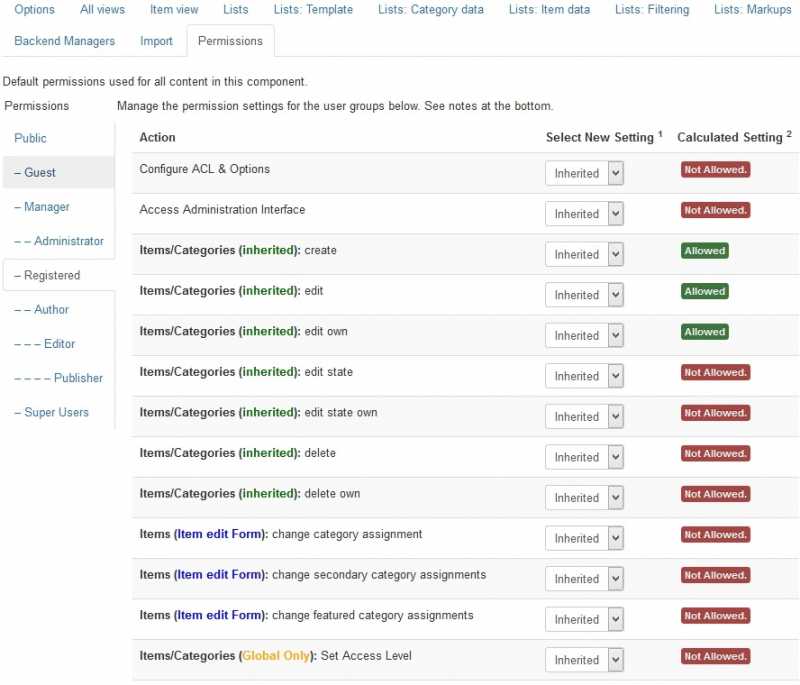
Task: Select the Public user group
Action: pyautogui.click(x=31, y=138)
